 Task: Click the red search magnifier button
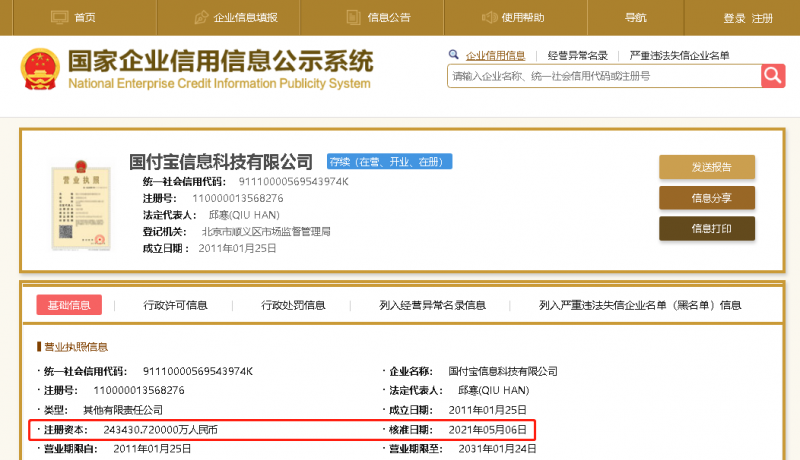[773, 76]
